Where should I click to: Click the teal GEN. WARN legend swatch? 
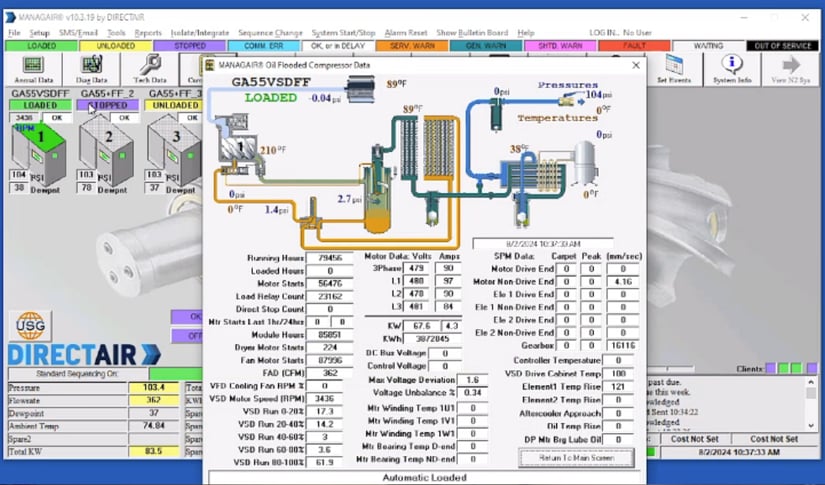click(x=486, y=46)
